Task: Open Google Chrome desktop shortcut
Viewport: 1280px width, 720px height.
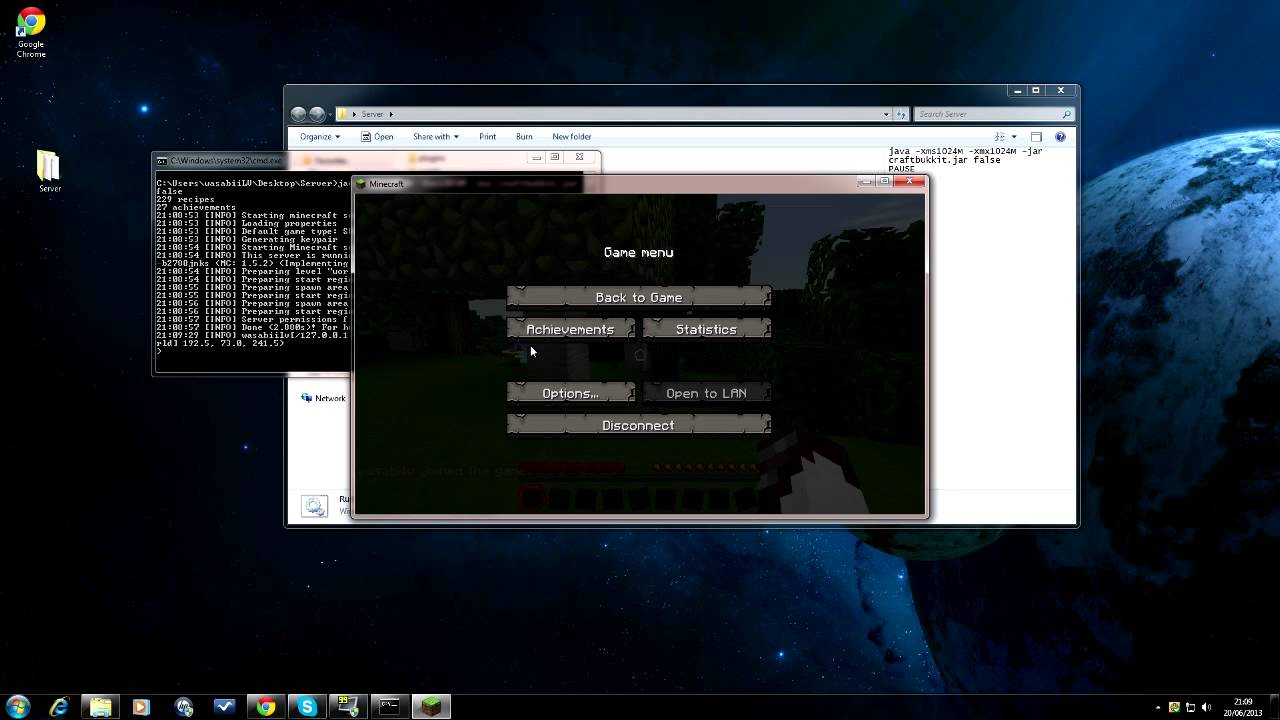Action: pos(31,33)
